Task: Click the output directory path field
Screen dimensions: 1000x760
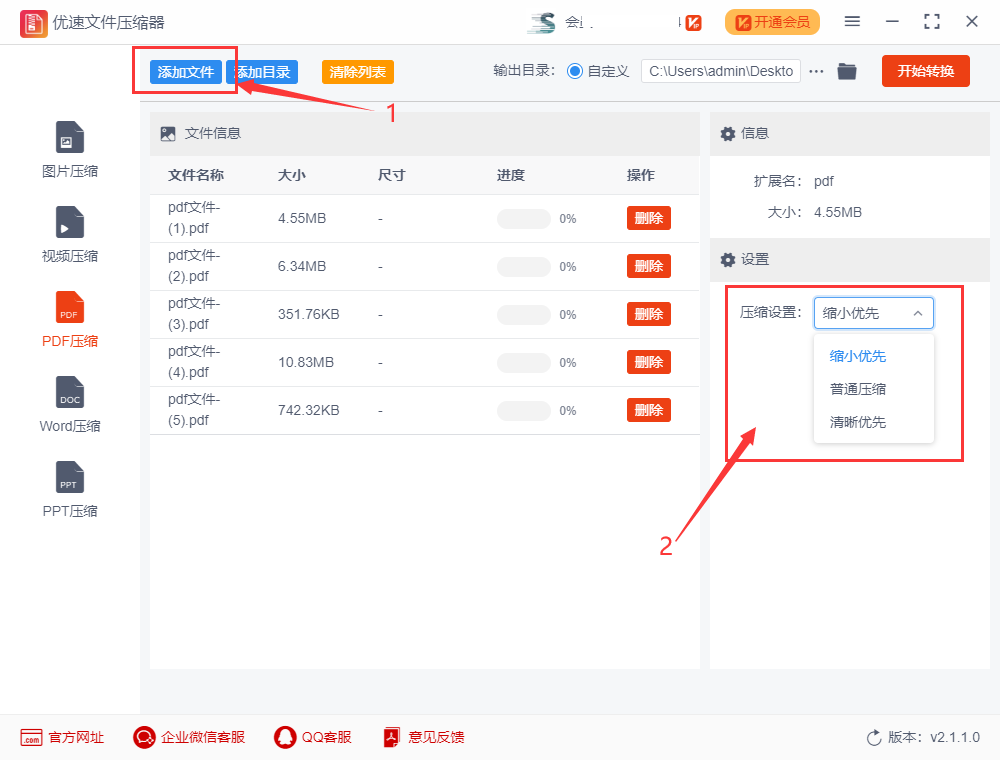Action: coord(721,71)
